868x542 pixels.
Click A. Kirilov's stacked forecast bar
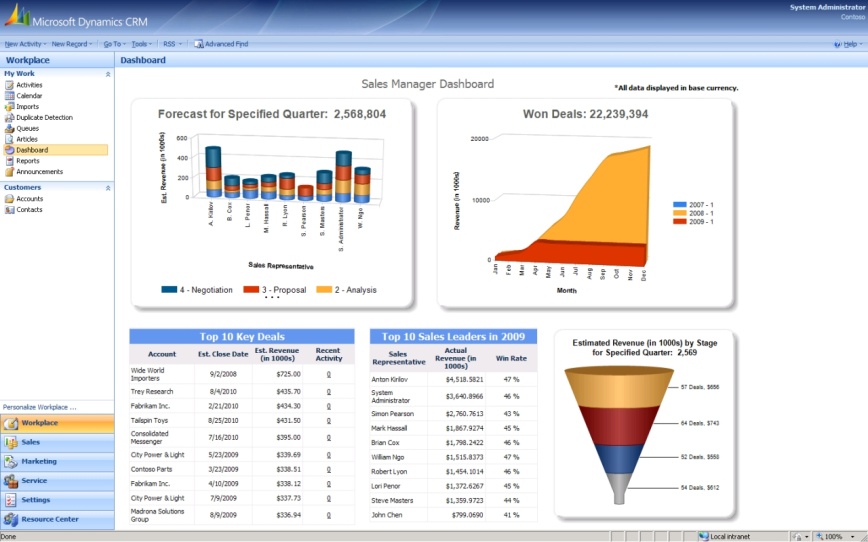(x=213, y=172)
